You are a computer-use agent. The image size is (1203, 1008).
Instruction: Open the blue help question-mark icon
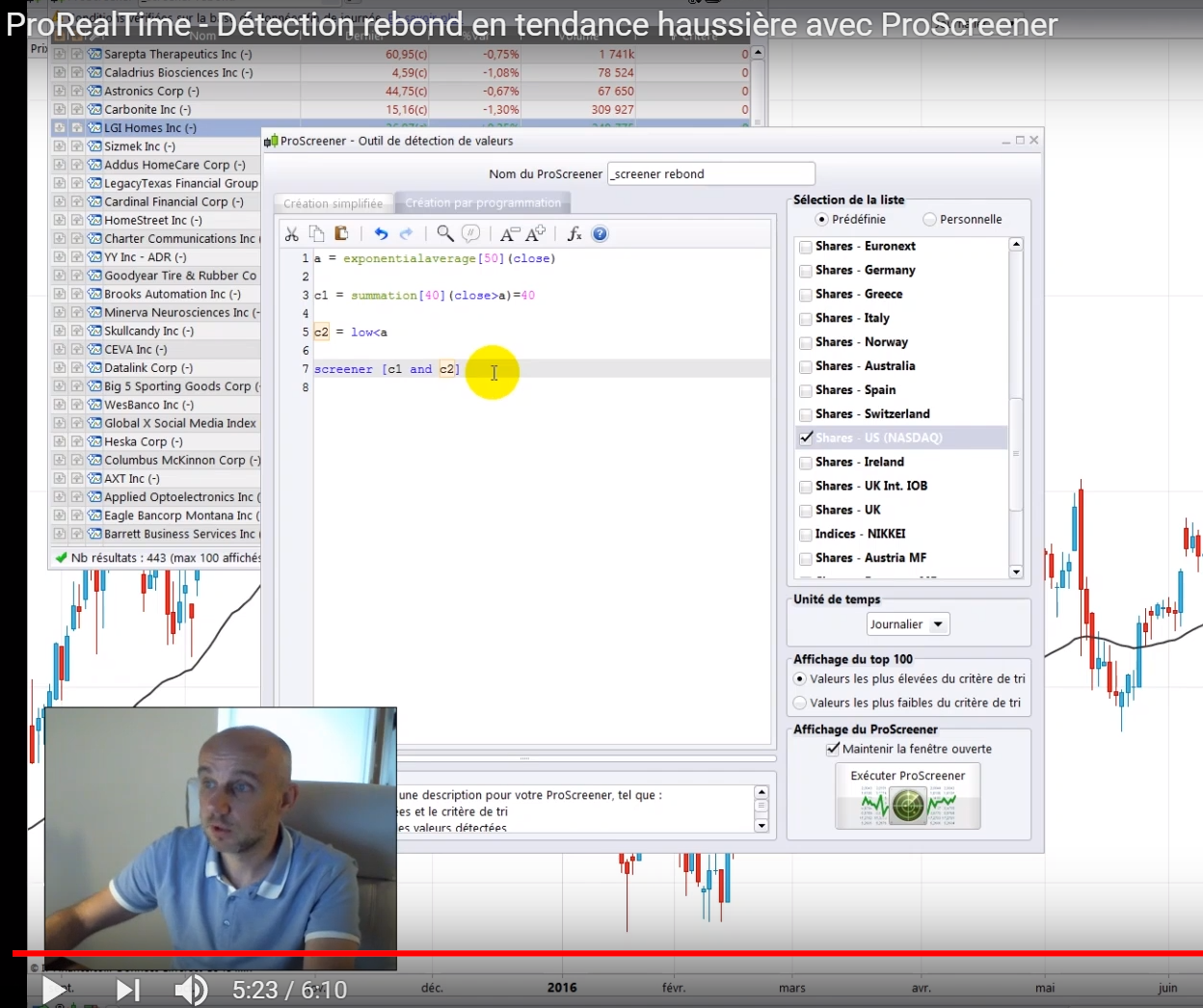click(600, 233)
